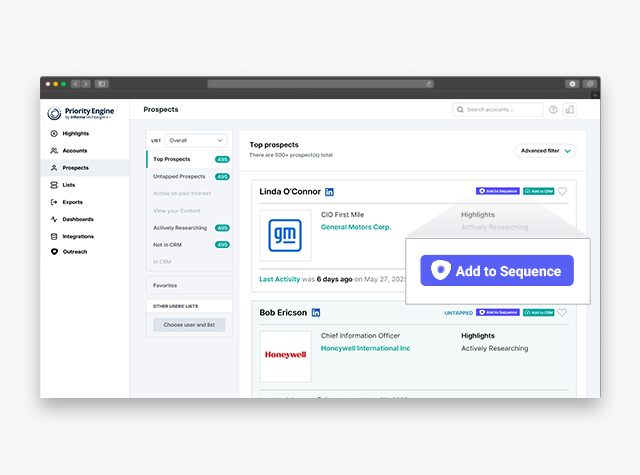The width and height of the screenshot is (640, 475).
Task: Click the General Motors logo thumbnail
Action: tap(285, 235)
